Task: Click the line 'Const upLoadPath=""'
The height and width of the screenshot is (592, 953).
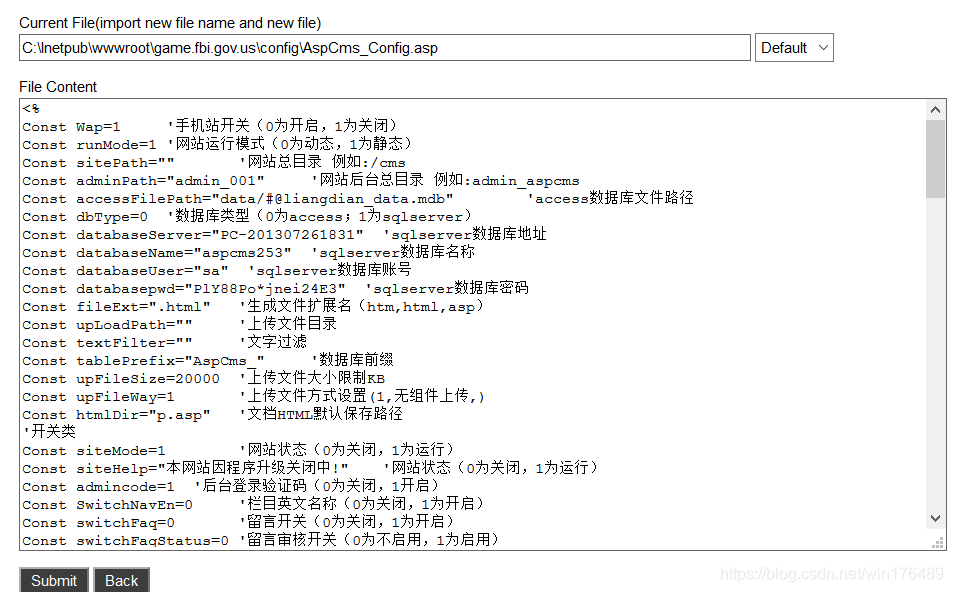Action: (179, 325)
